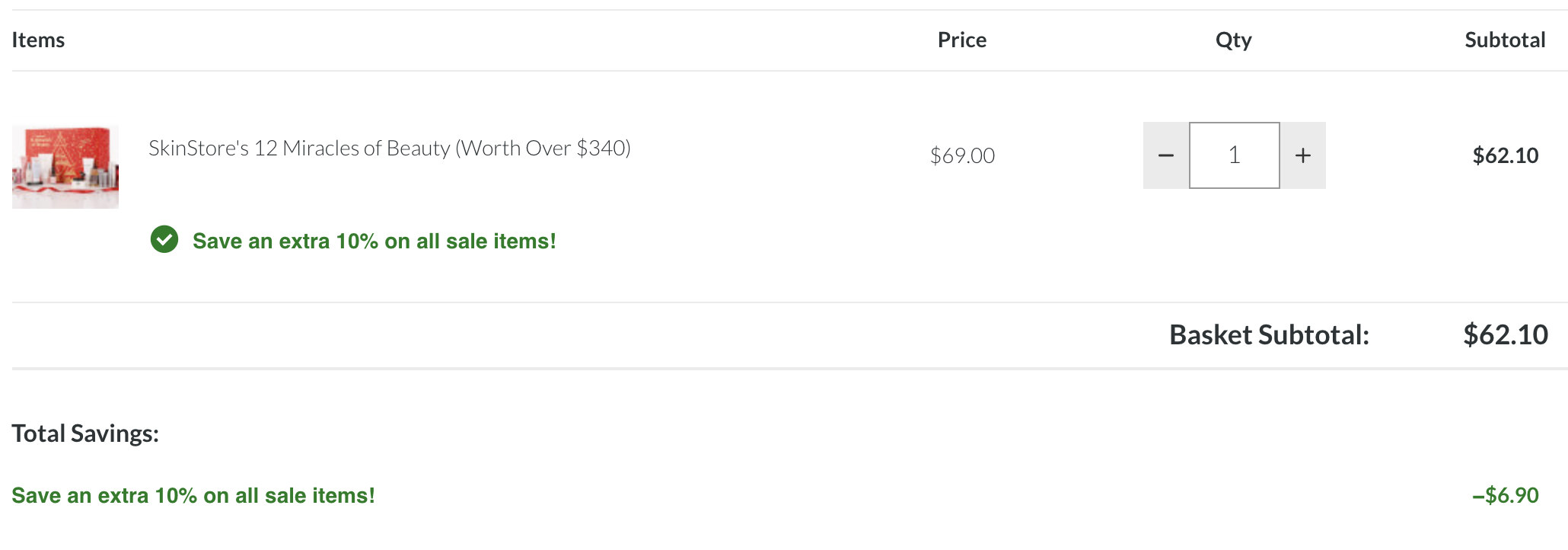The image size is (1568, 550).
Task: Select the −$6.90 savings amount
Action: (x=1506, y=495)
